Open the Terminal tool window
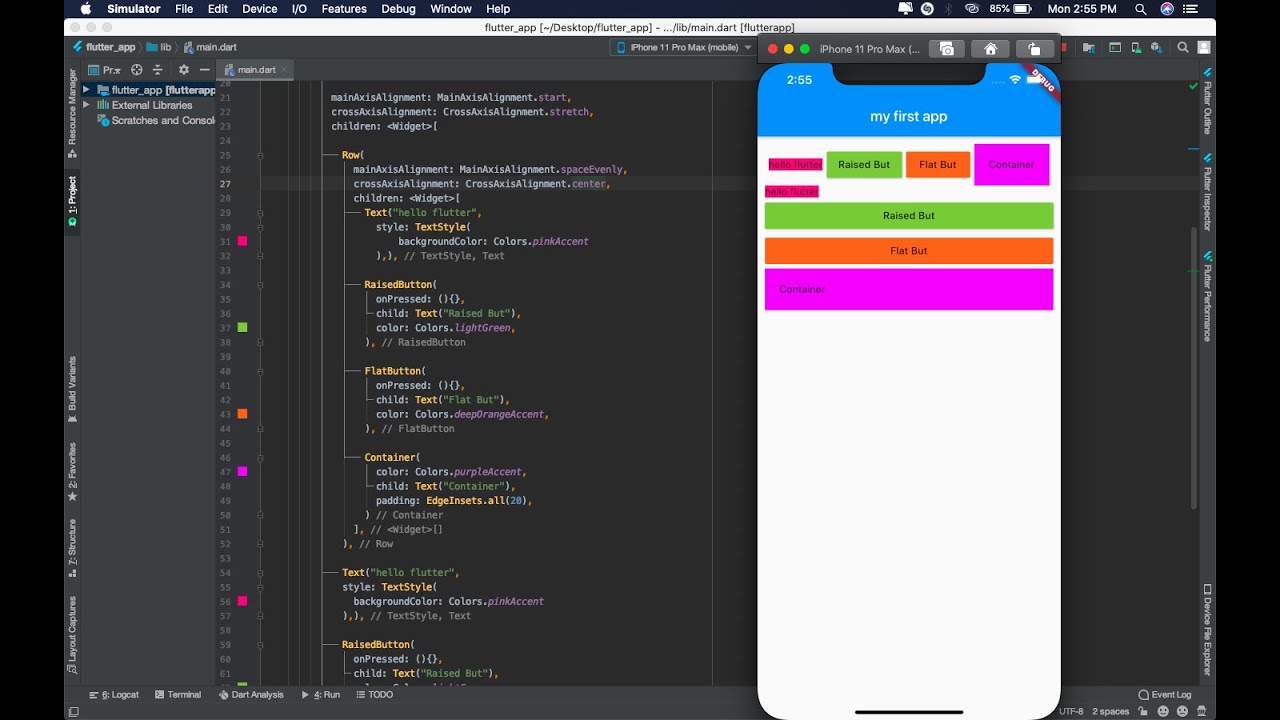 click(x=178, y=694)
